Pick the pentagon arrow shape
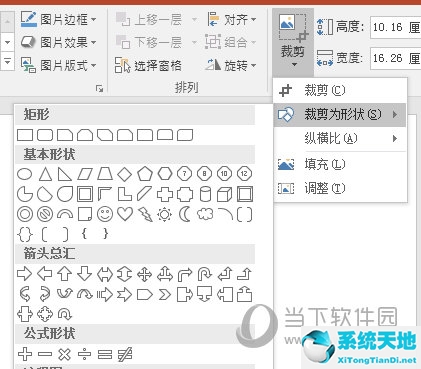This screenshot has width=421, height=369. coord(145,295)
